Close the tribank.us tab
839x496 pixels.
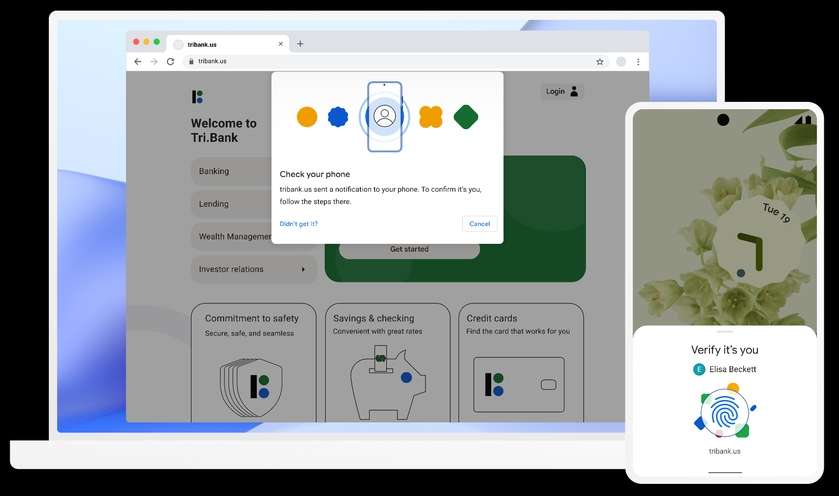(x=280, y=44)
